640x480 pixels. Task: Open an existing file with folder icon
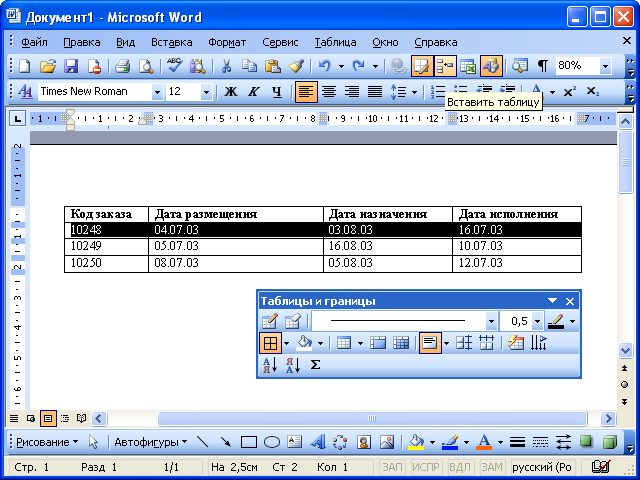pyautogui.click(x=48, y=66)
